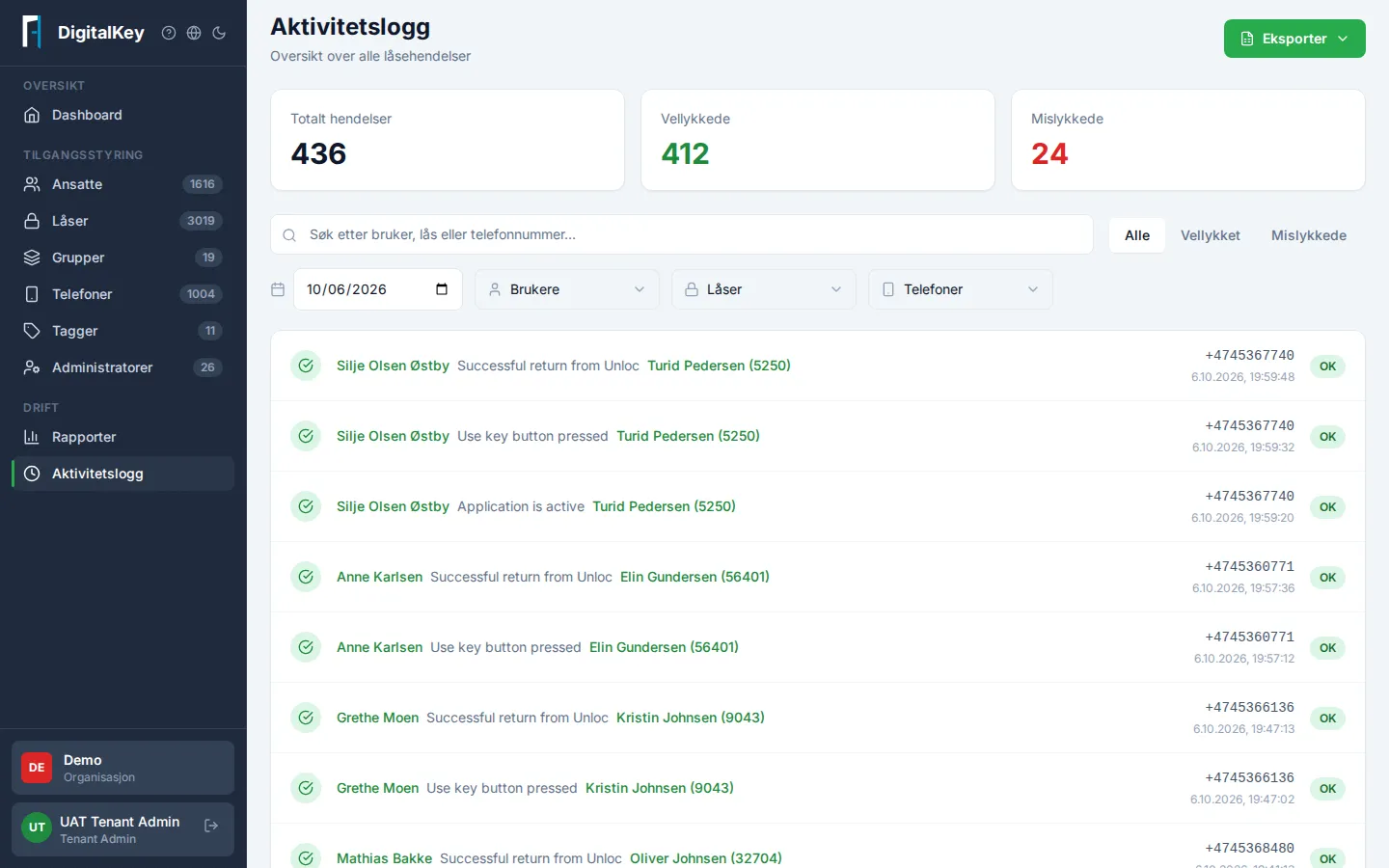Open Telefoner in the sidebar
This screenshot has height=868, width=1389.
click(x=123, y=294)
